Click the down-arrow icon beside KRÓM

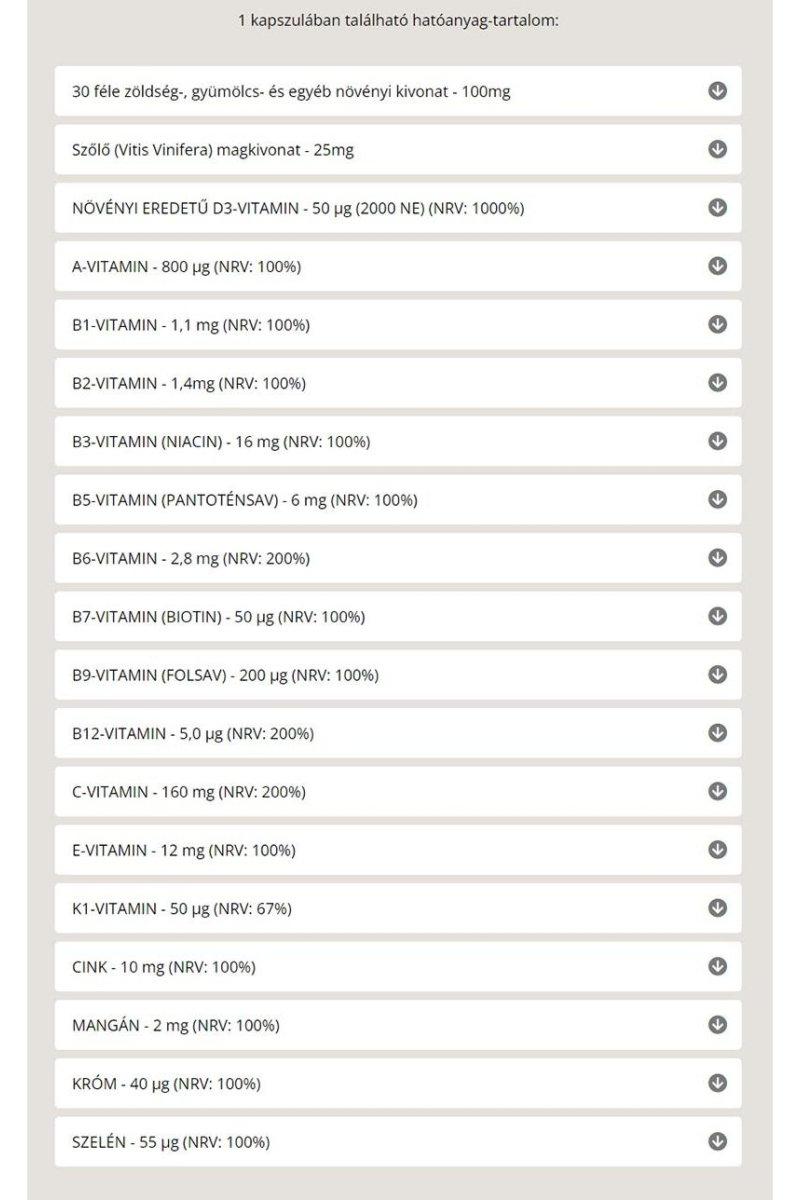click(x=716, y=1082)
